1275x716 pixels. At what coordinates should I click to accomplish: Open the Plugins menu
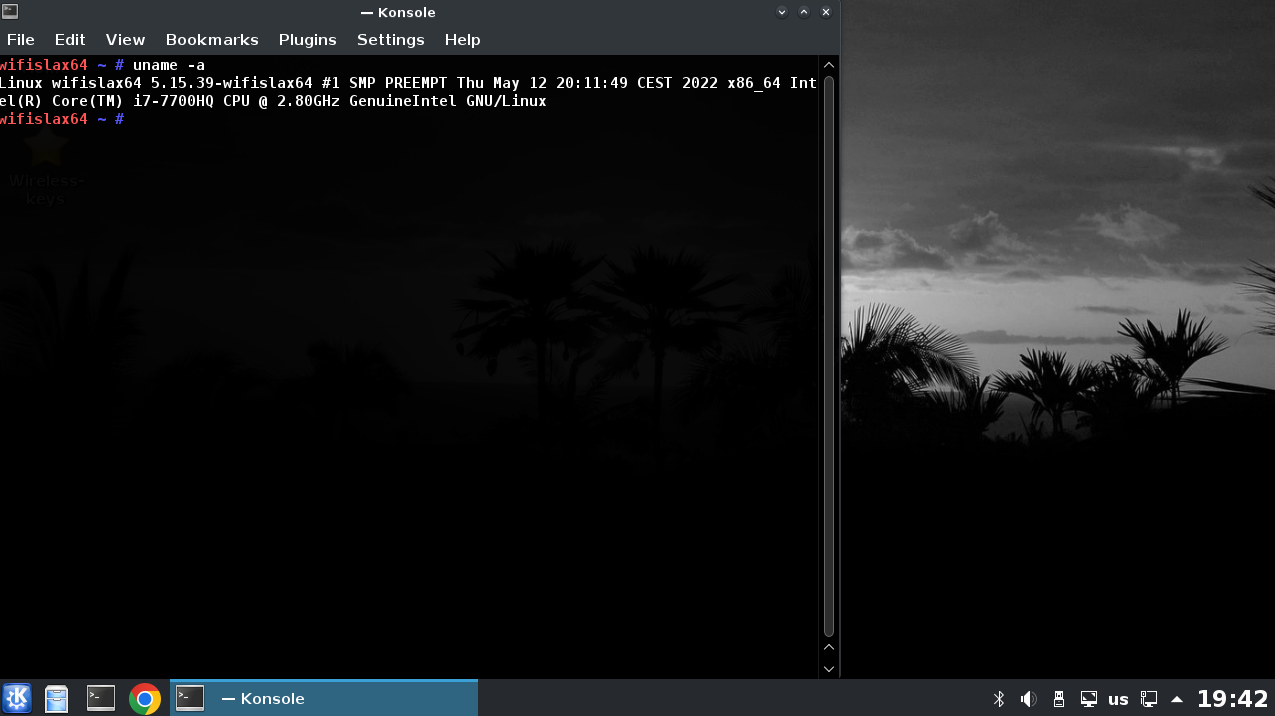click(308, 40)
